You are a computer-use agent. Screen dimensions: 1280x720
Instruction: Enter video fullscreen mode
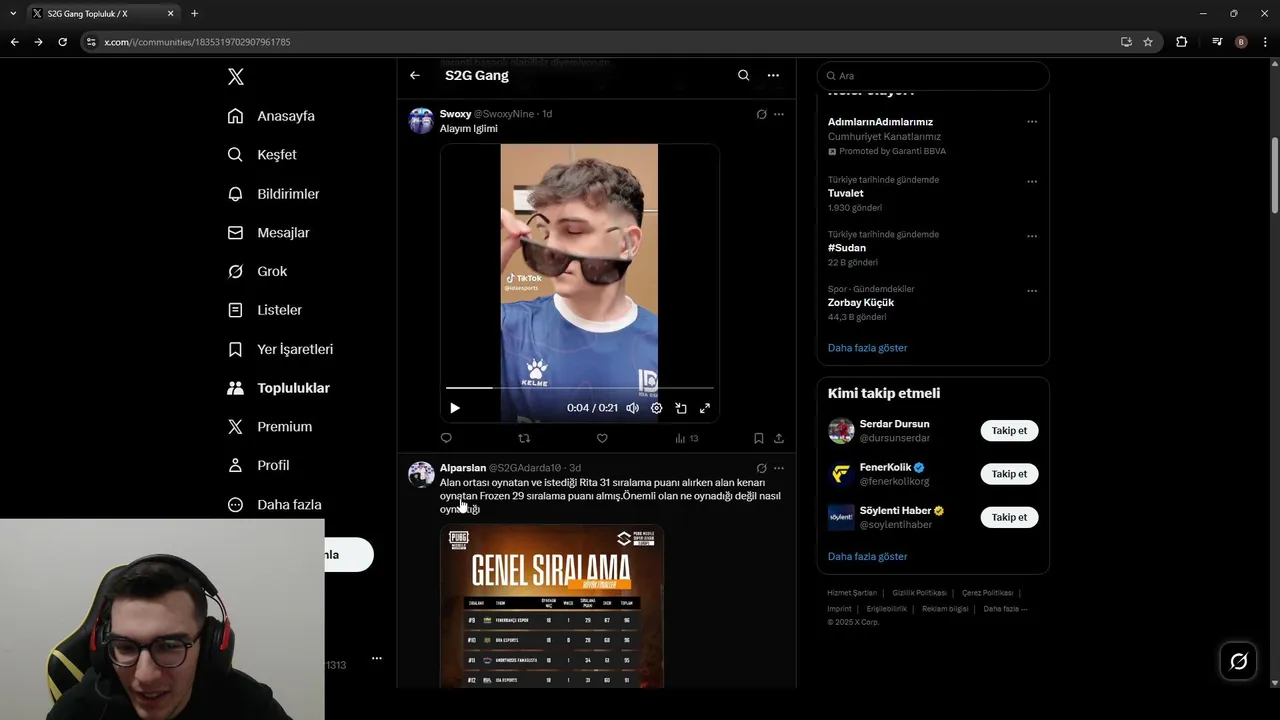coord(705,408)
